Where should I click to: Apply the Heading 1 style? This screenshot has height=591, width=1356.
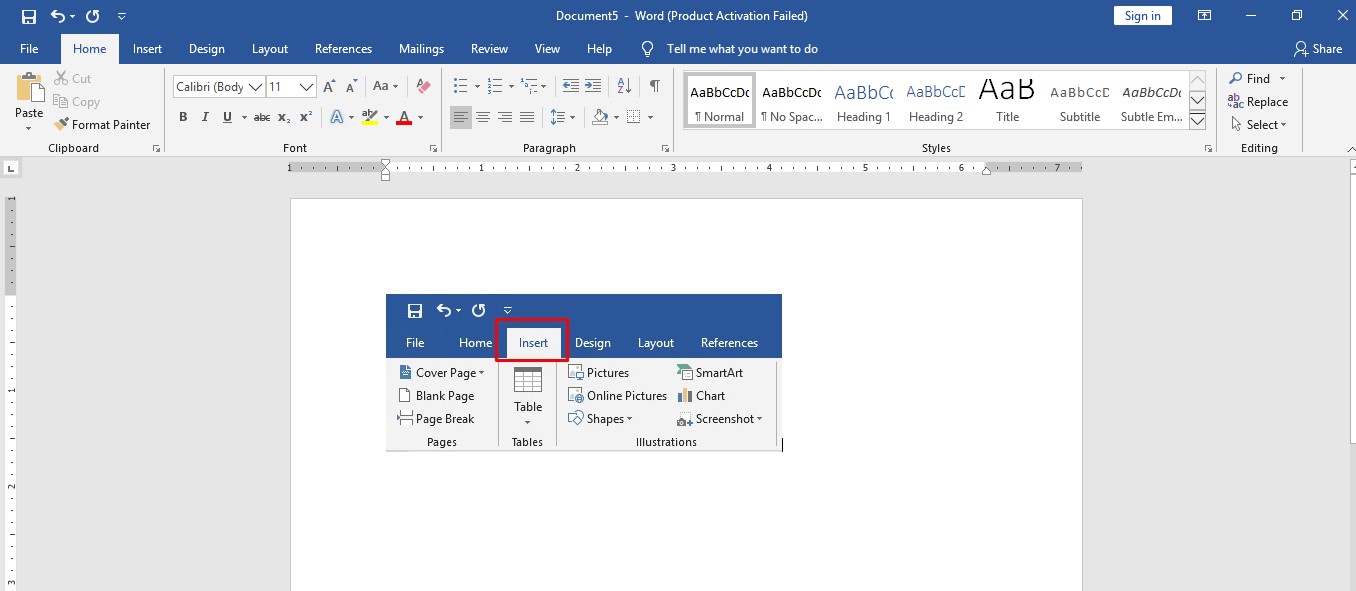(864, 101)
